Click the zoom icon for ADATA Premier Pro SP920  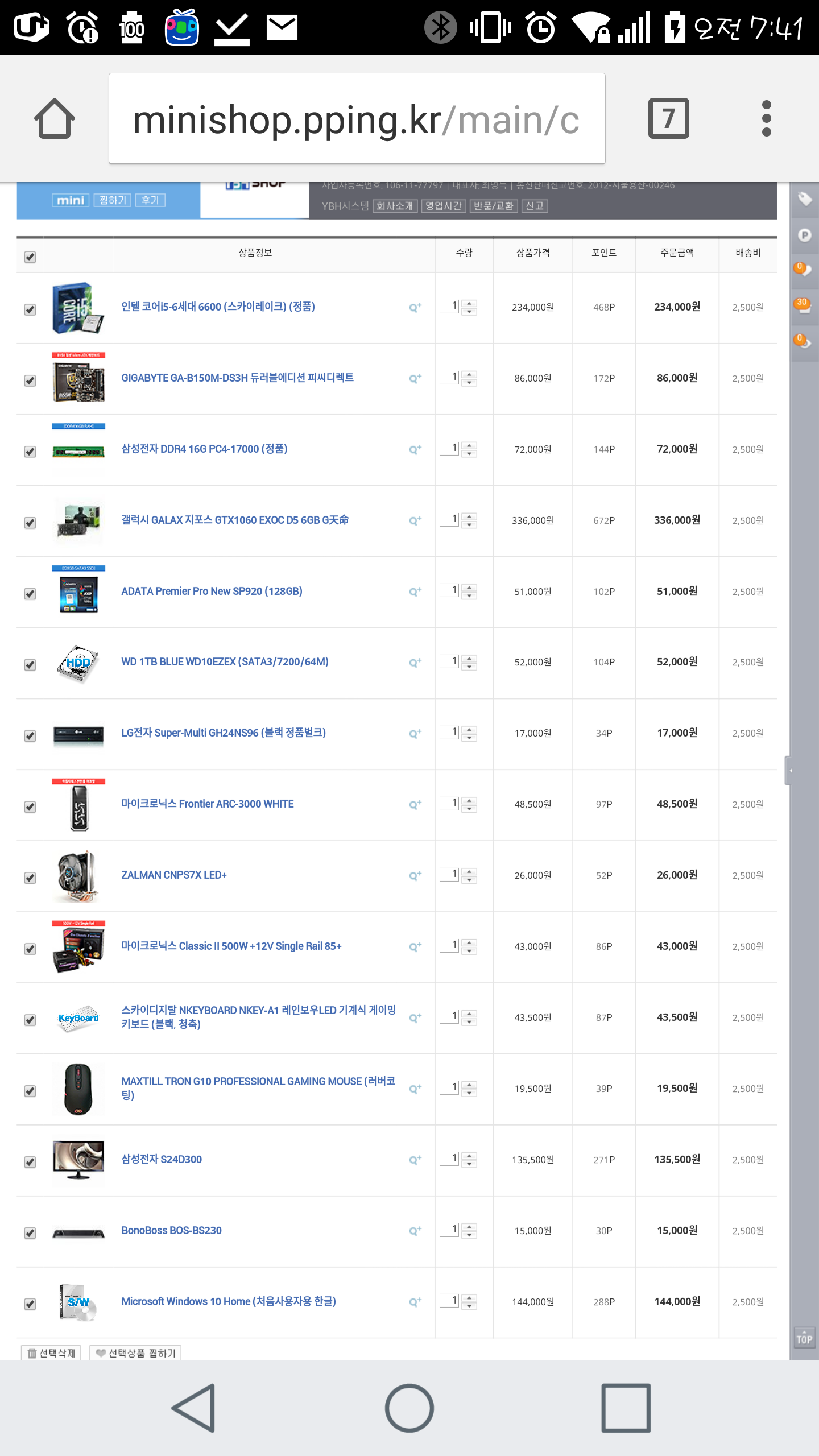click(x=415, y=592)
